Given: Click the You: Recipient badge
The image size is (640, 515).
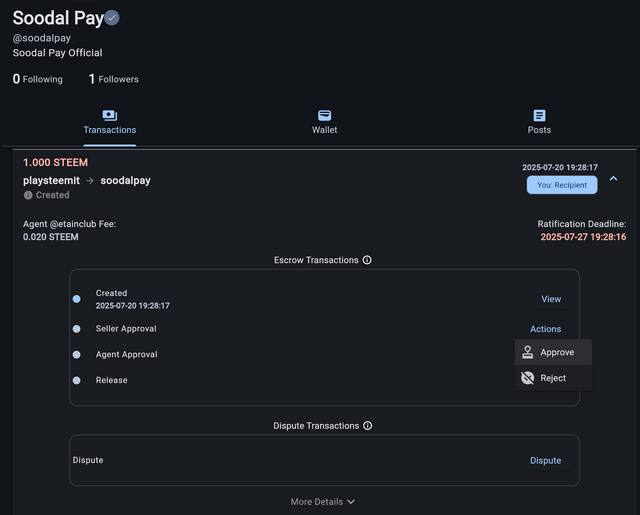Looking at the screenshot, I should 562,185.
